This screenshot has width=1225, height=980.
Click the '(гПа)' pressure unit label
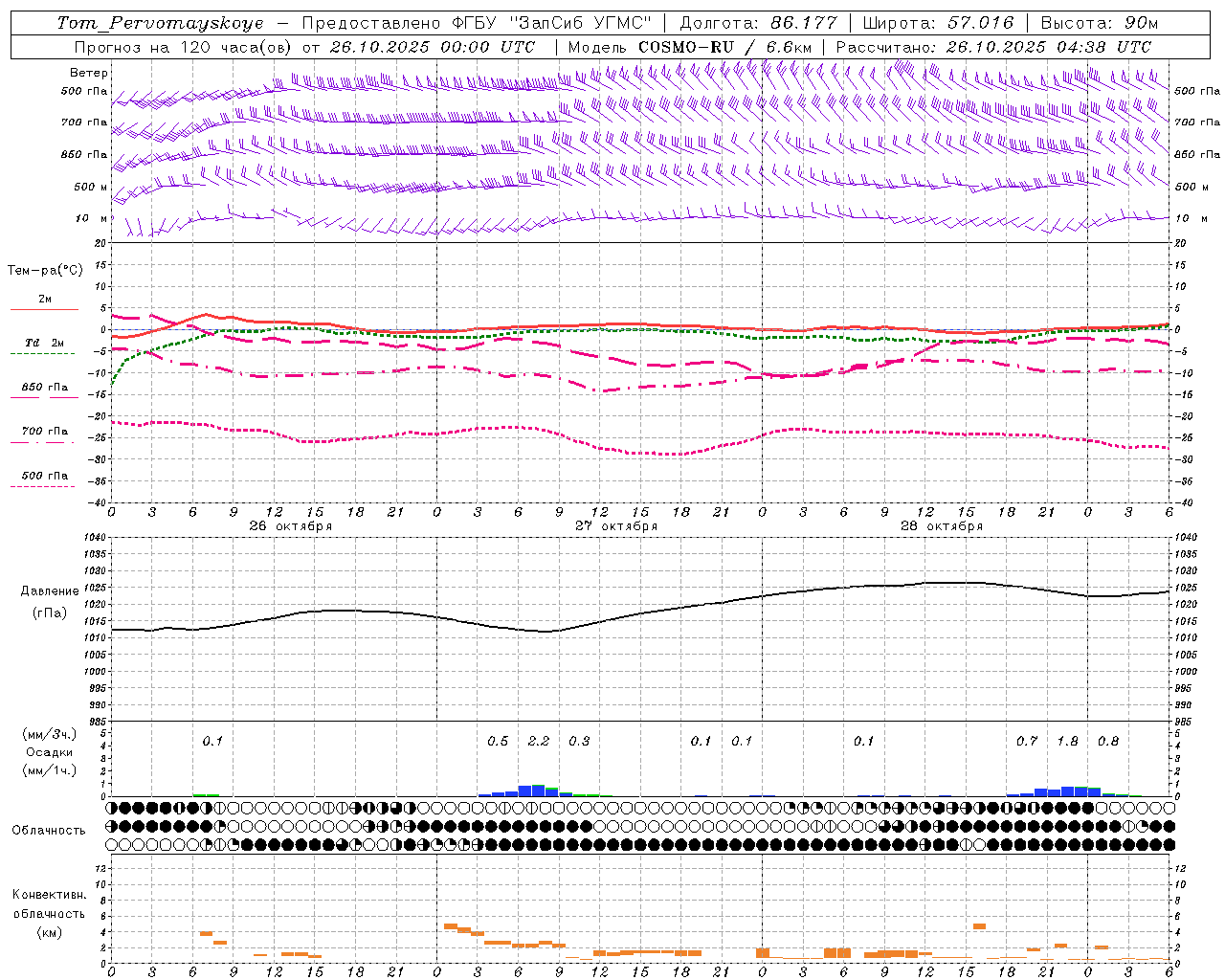coord(50,612)
